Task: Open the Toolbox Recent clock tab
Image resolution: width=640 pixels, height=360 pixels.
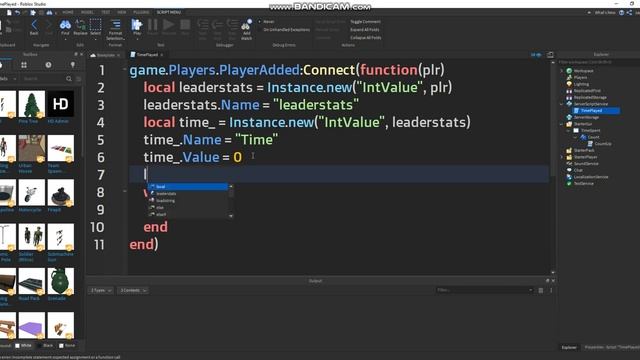Action: pyautogui.click(x=49, y=65)
